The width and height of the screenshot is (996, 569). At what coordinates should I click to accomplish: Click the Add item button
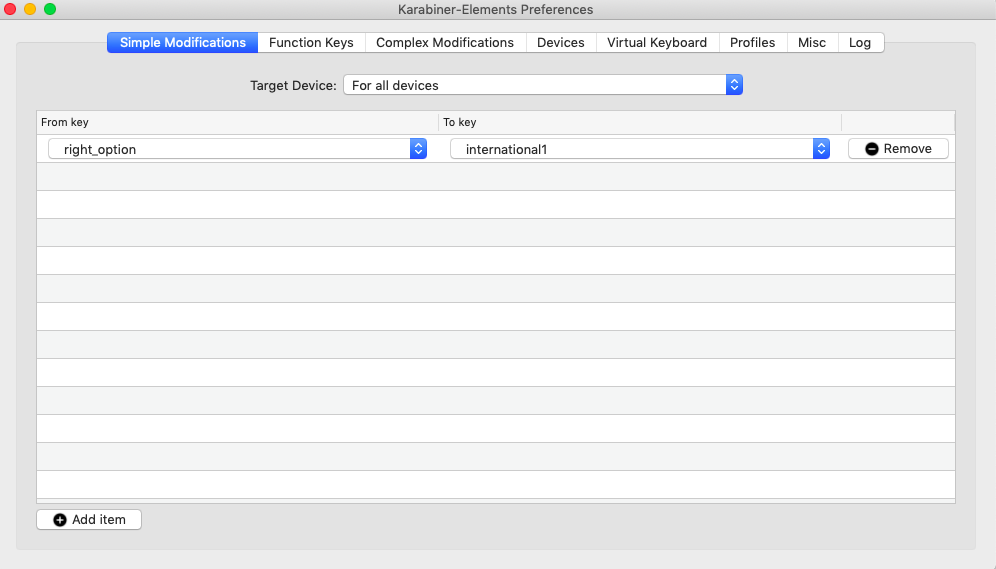(x=89, y=519)
